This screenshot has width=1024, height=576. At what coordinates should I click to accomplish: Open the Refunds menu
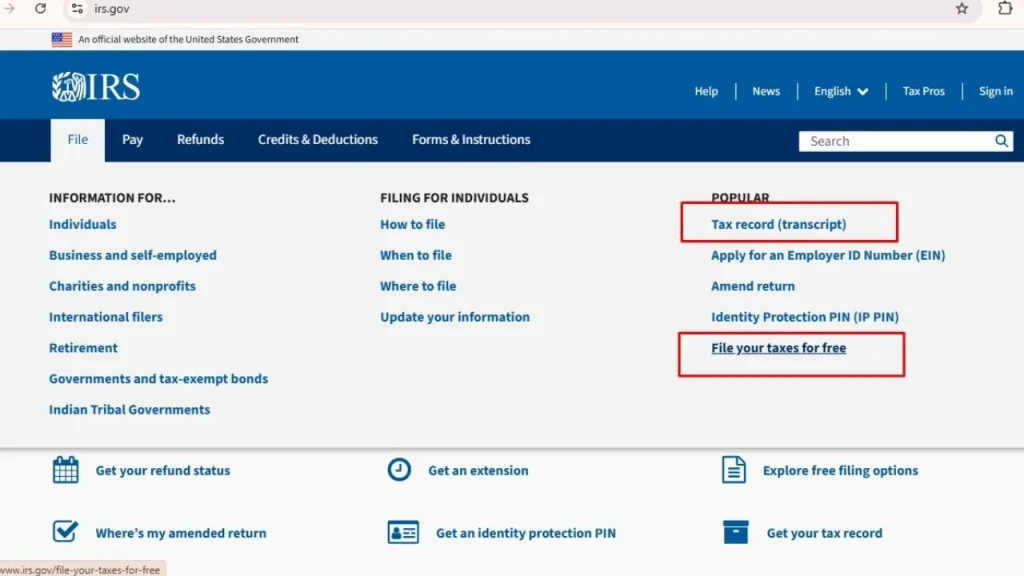click(200, 140)
